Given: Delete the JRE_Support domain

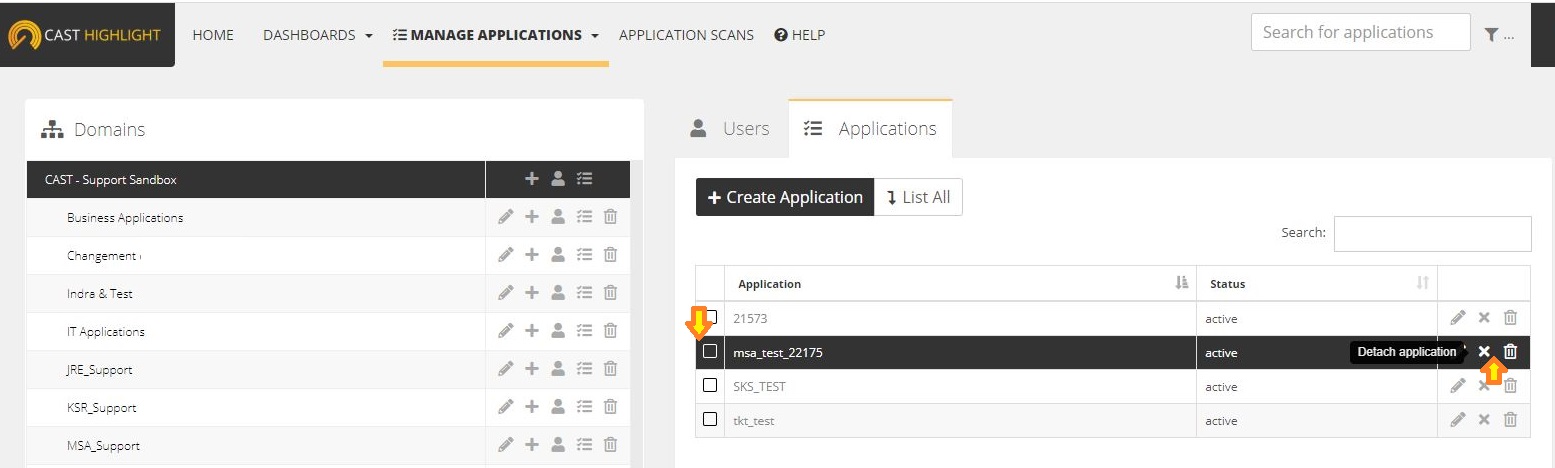Looking at the screenshot, I should (x=610, y=369).
